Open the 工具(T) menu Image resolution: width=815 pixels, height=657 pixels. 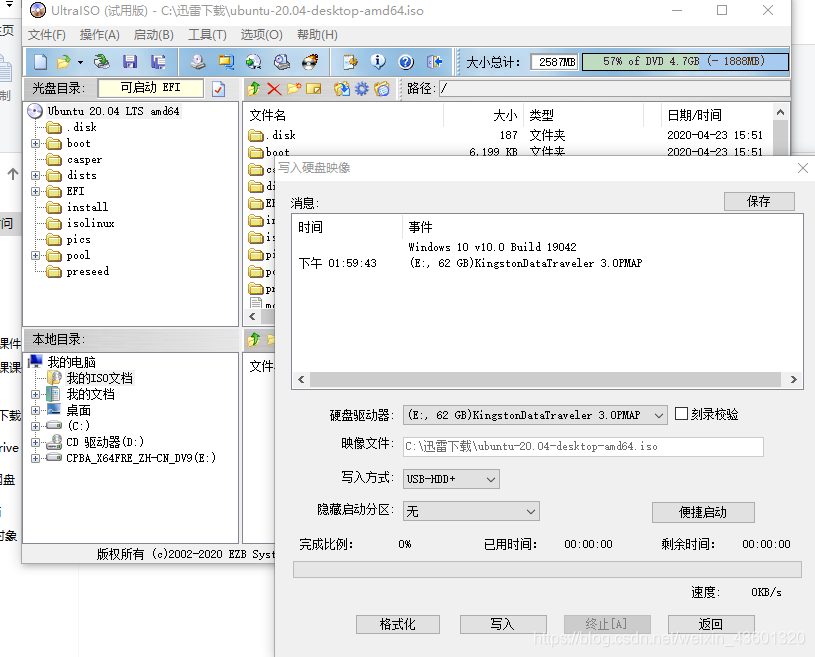[207, 35]
